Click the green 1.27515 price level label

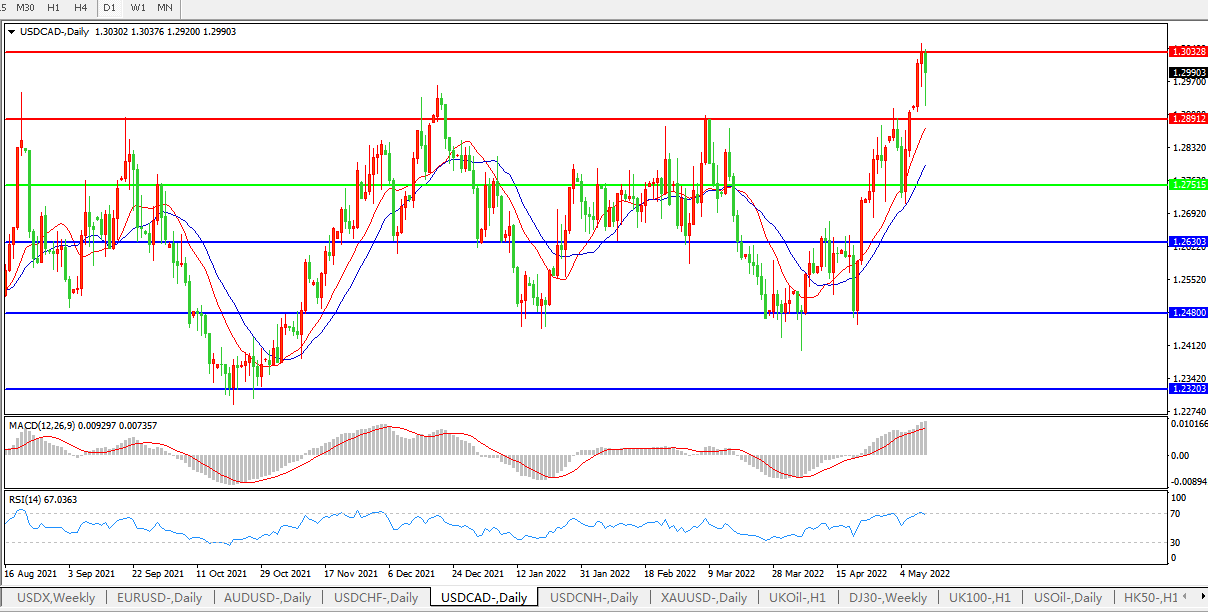(x=1187, y=185)
